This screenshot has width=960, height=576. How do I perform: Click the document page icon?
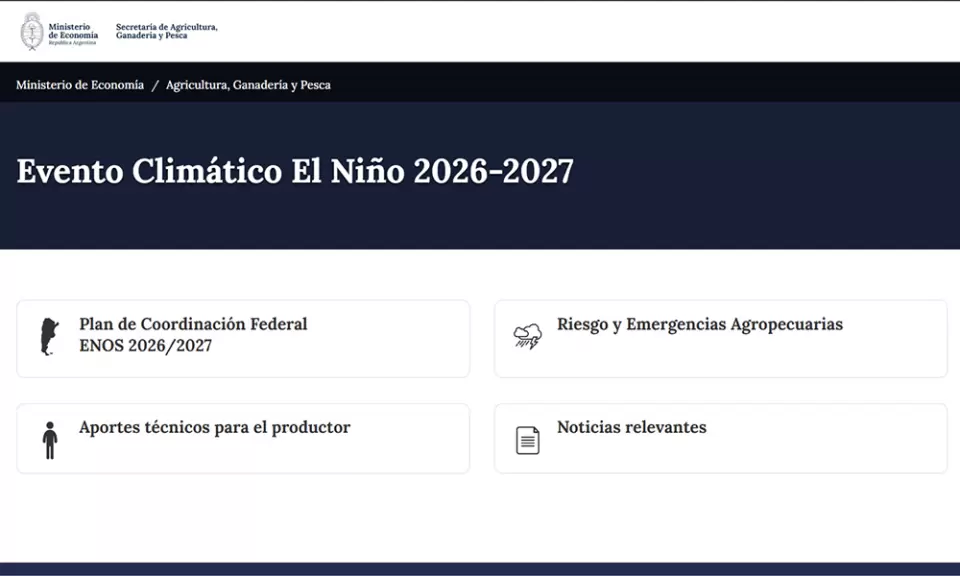[528, 440]
